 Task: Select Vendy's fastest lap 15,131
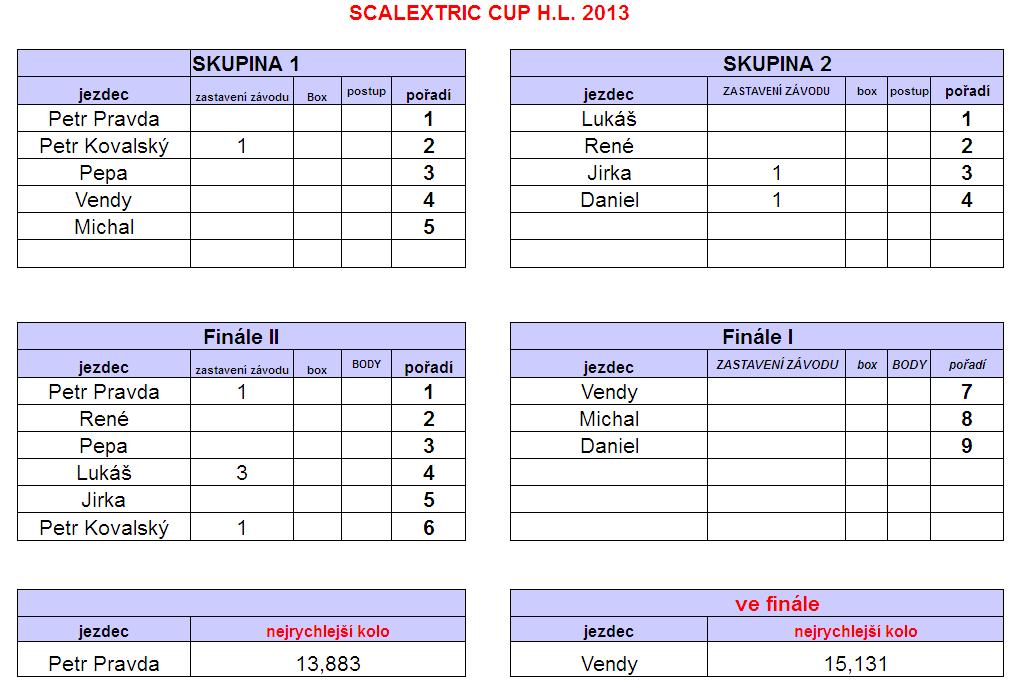coord(855,663)
